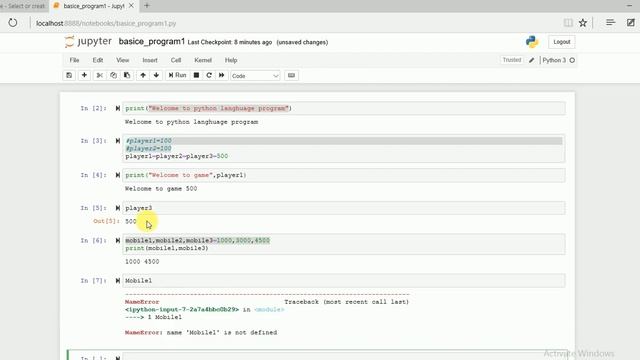Toggle the Trusted notebook indicator
The width and height of the screenshot is (640, 360).
click(512, 60)
